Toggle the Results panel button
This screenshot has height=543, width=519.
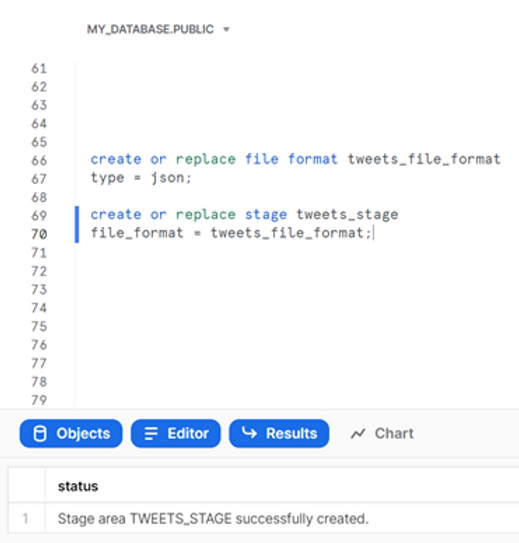(x=279, y=433)
